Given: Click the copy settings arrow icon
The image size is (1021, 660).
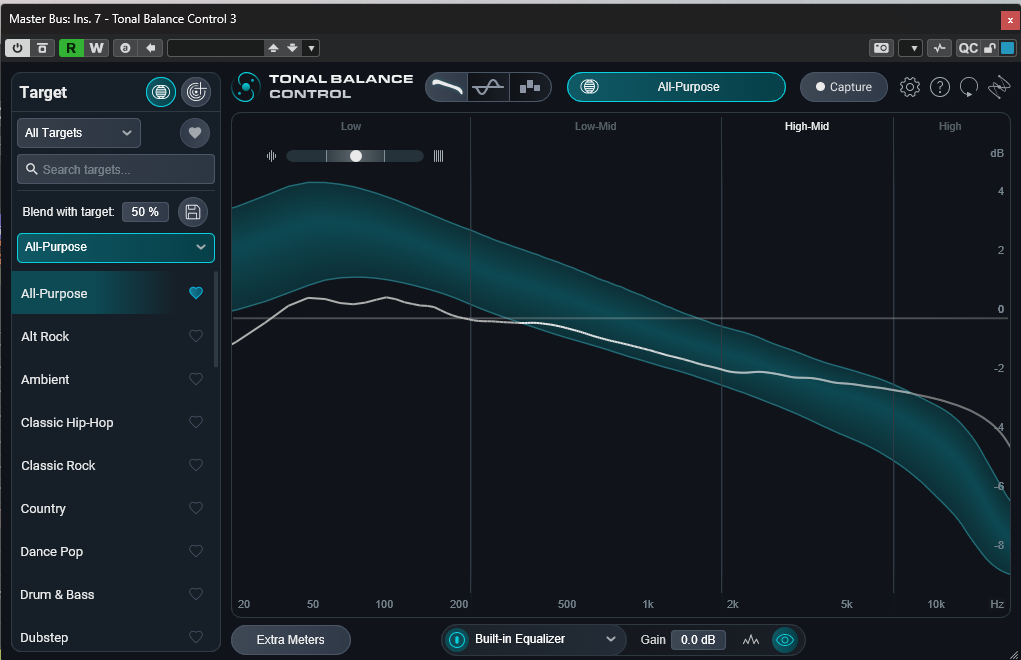Looking at the screenshot, I should click(150, 48).
